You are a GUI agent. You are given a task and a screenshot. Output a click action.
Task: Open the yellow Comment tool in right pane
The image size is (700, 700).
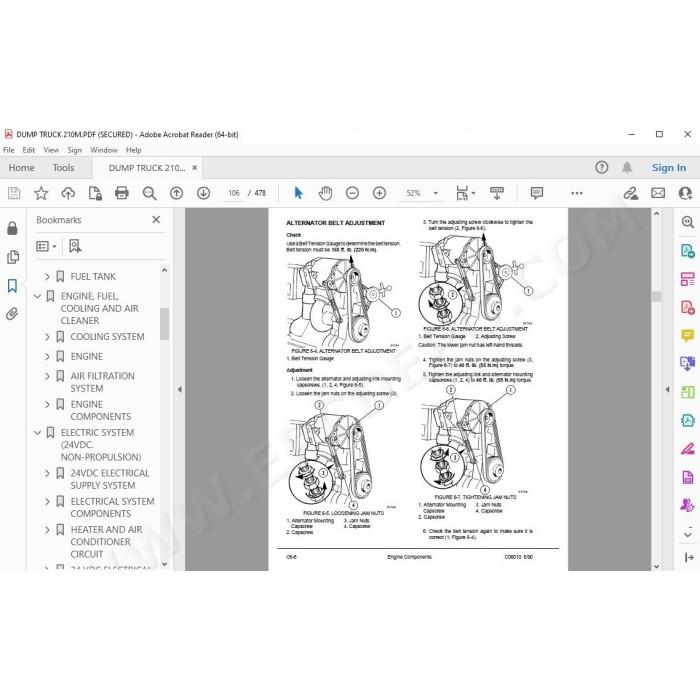pos(688,335)
